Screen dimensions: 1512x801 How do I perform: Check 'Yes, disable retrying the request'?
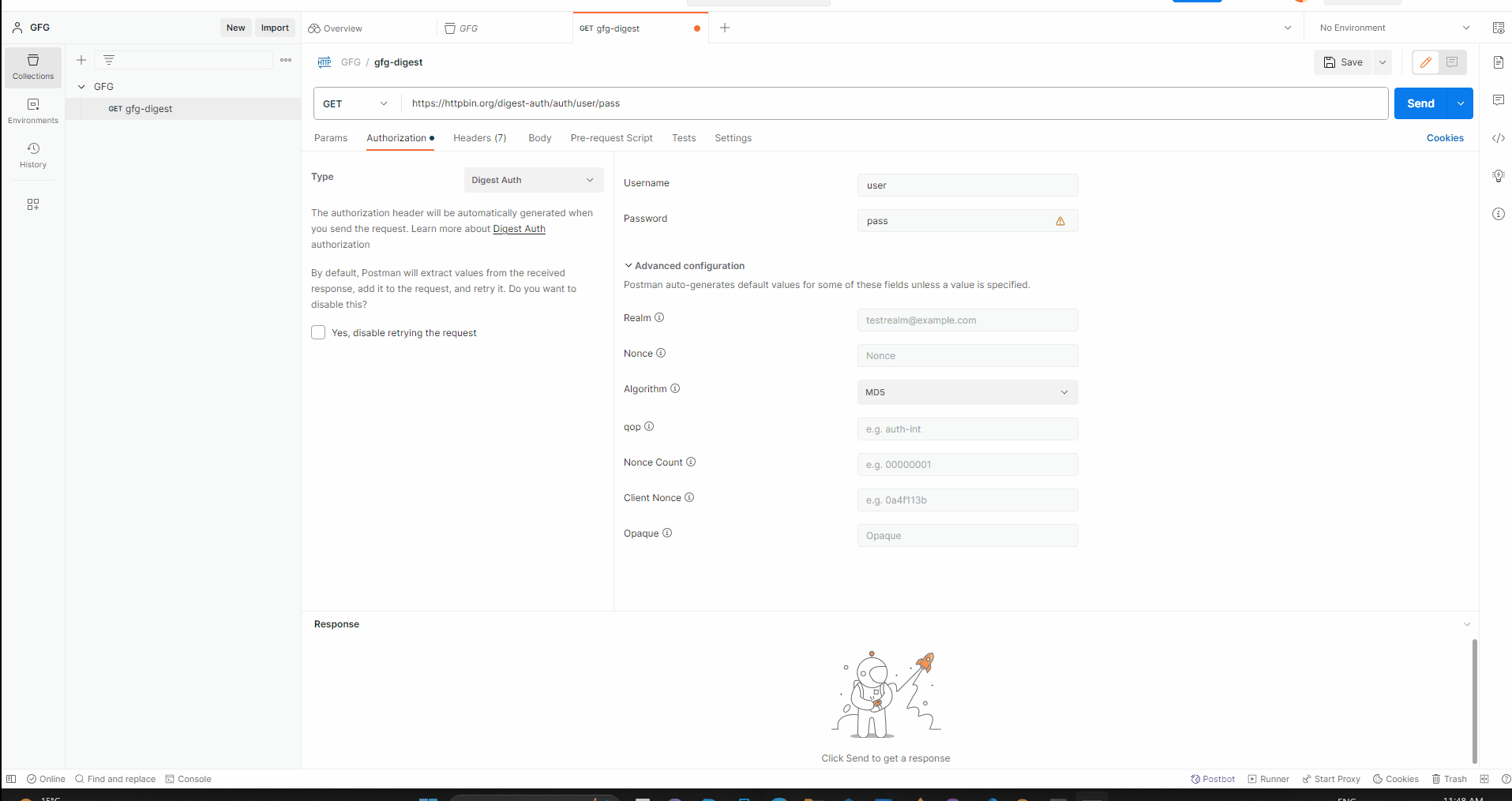pyautogui.click(x=318, y=332)
